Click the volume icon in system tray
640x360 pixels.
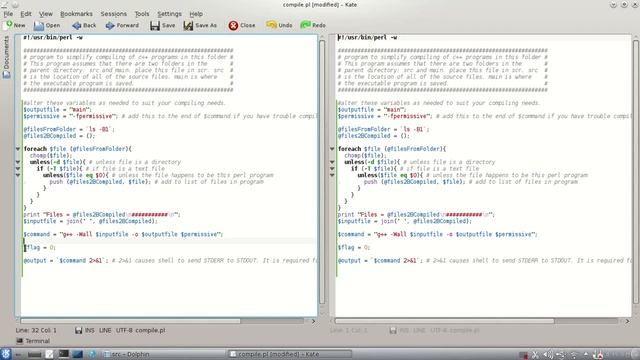click(548, 355)
